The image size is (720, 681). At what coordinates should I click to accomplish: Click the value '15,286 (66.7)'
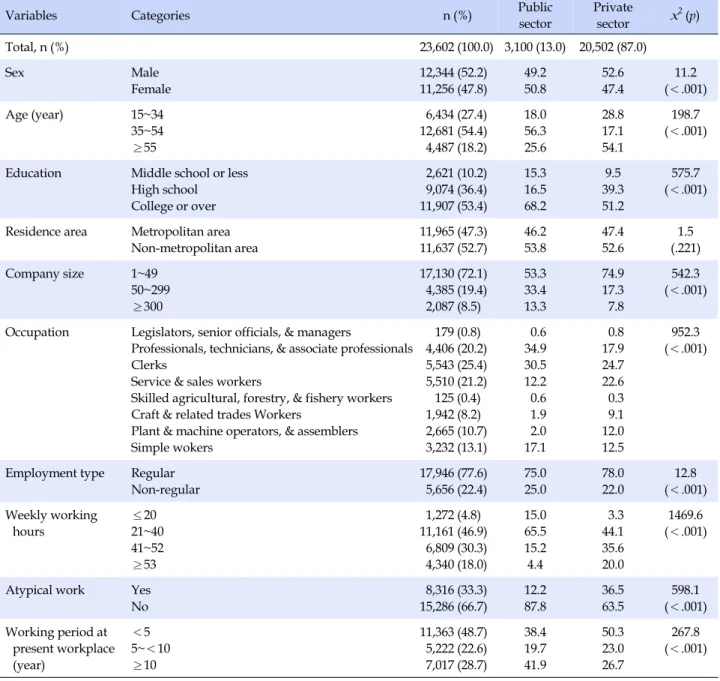453,607
